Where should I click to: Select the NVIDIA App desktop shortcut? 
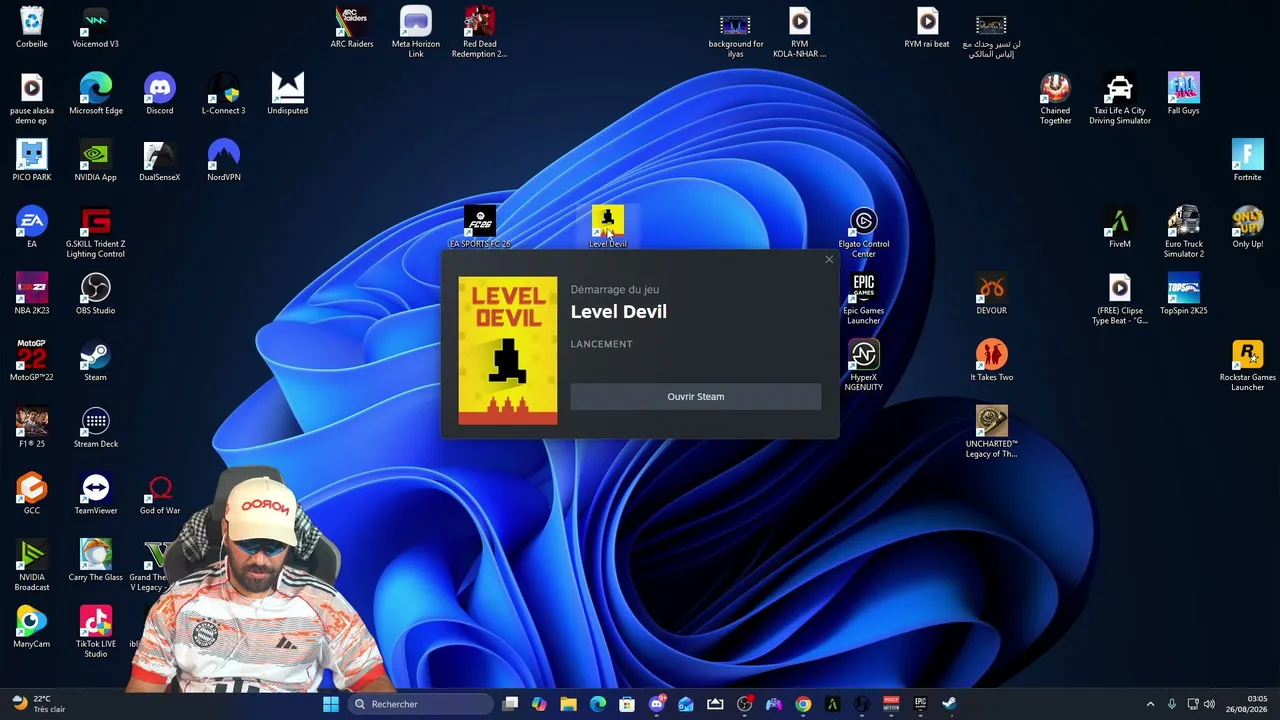96,161
